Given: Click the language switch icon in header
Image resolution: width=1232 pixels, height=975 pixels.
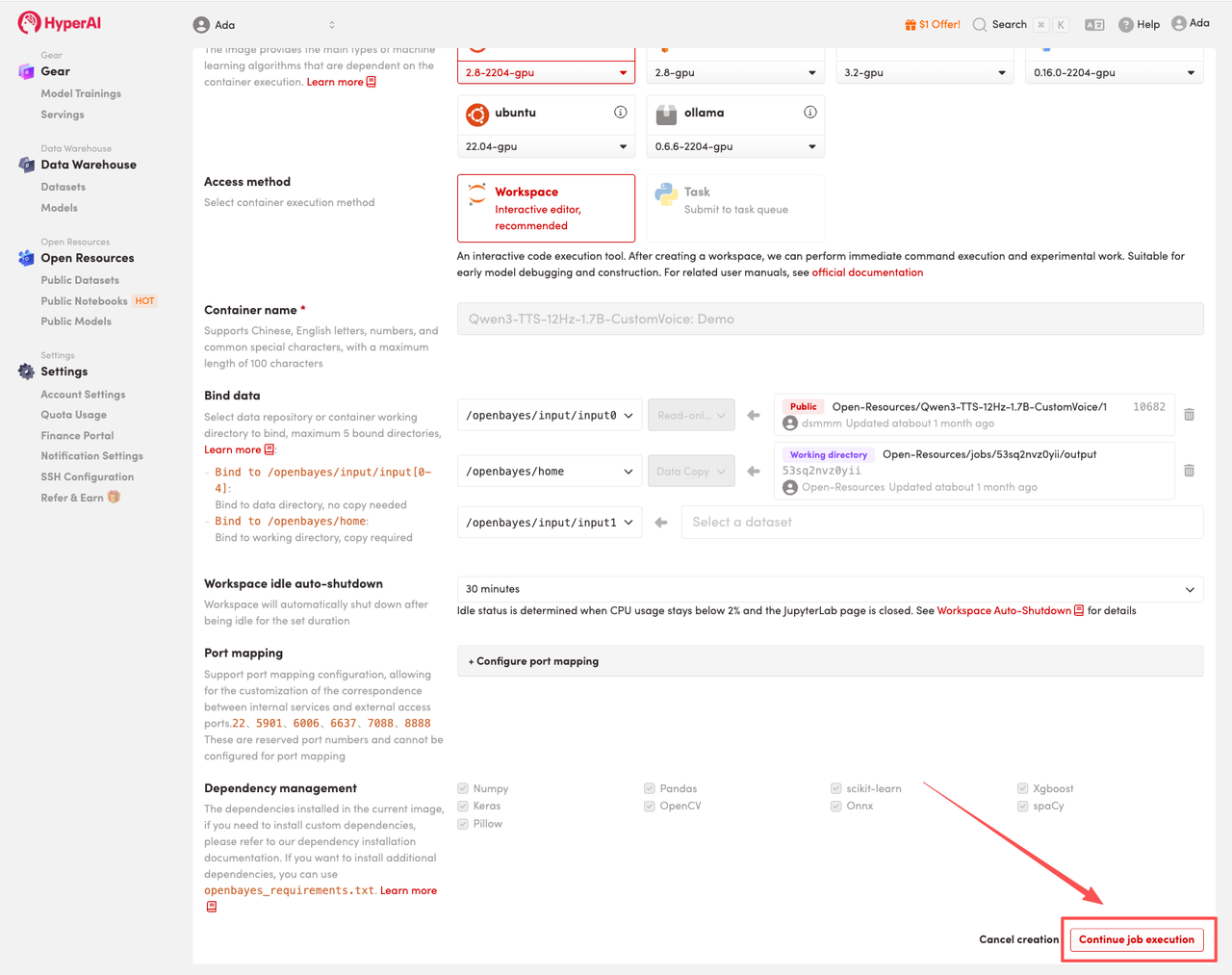Looking at the screenshot, I should pos(1094,25).
